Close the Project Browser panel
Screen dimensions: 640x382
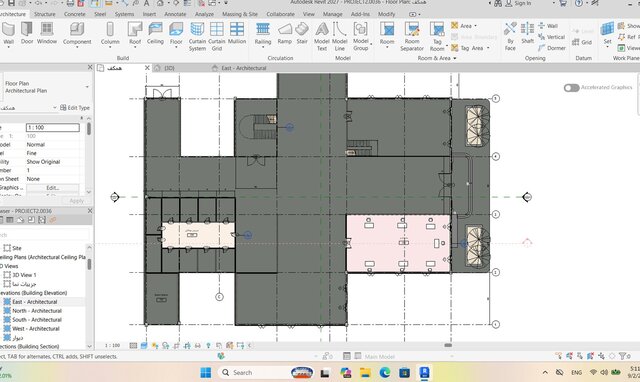tap(90, 211)
